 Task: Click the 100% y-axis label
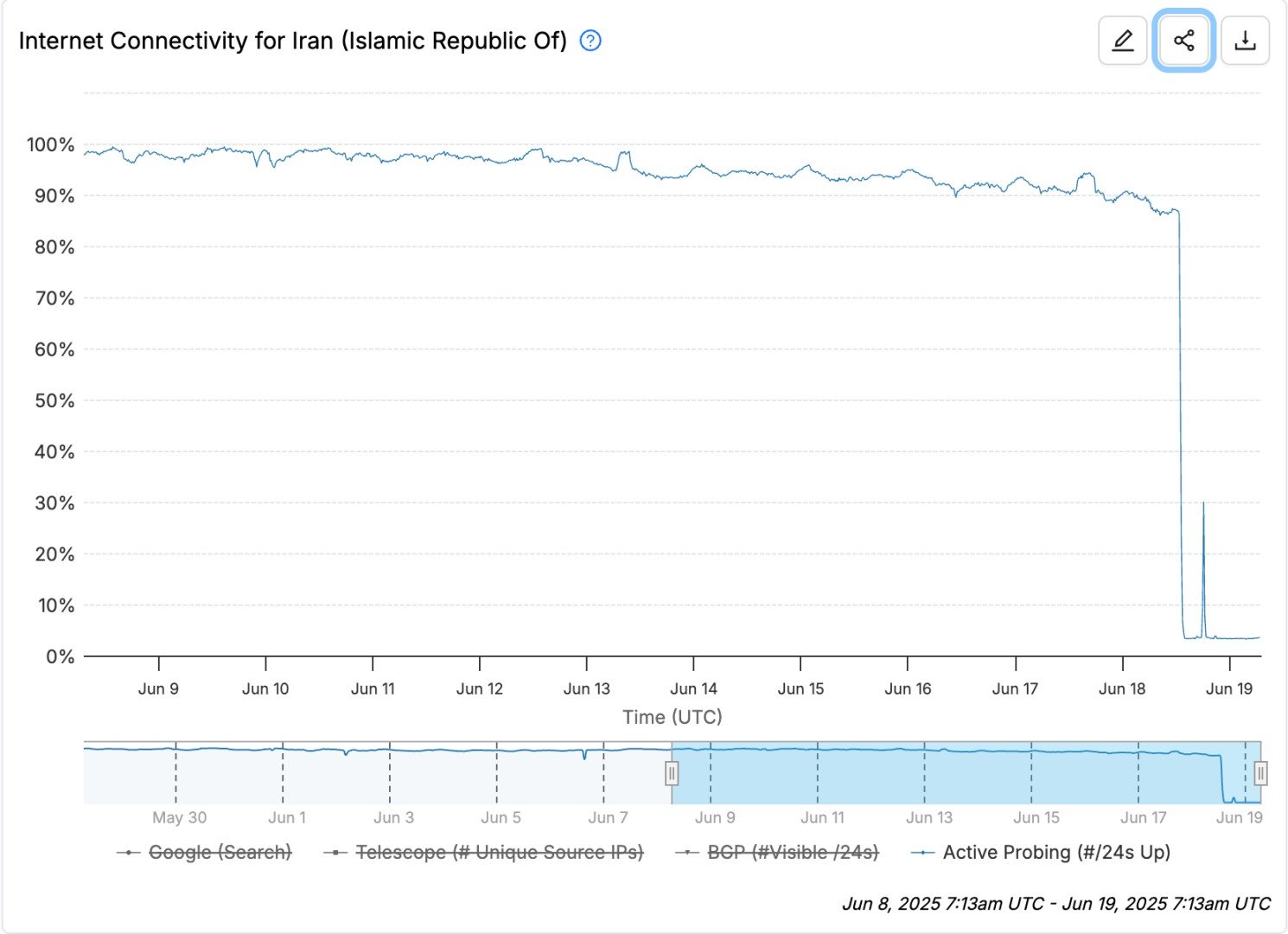pos(51,144)
